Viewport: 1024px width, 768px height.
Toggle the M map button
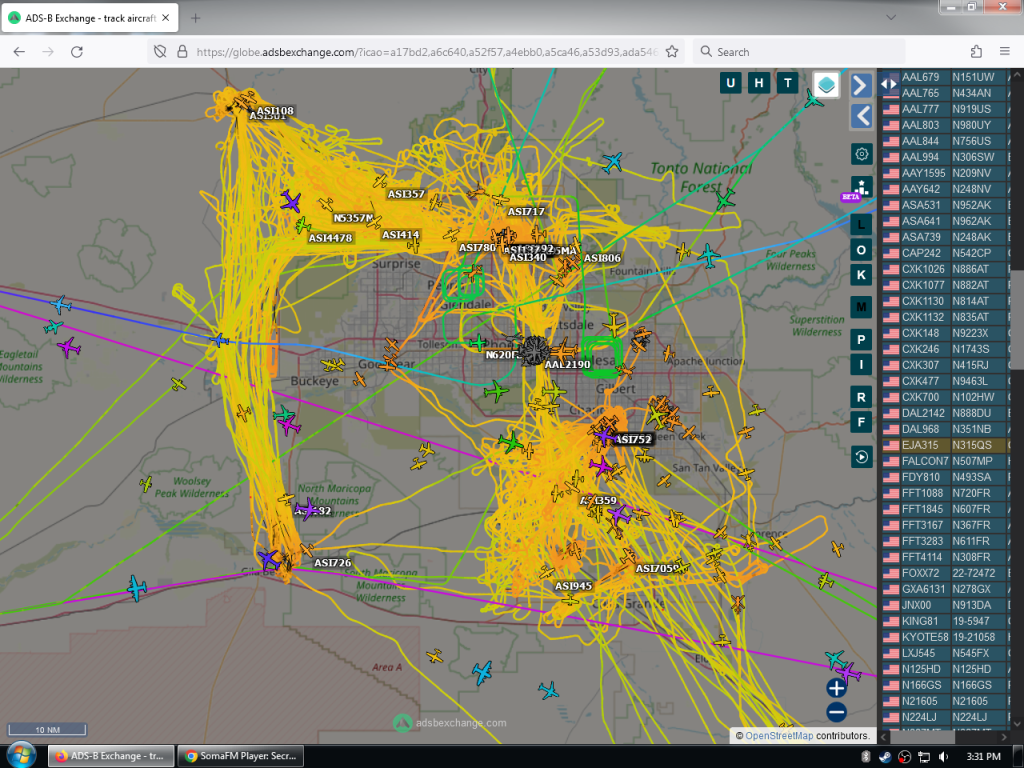(861, 307)
